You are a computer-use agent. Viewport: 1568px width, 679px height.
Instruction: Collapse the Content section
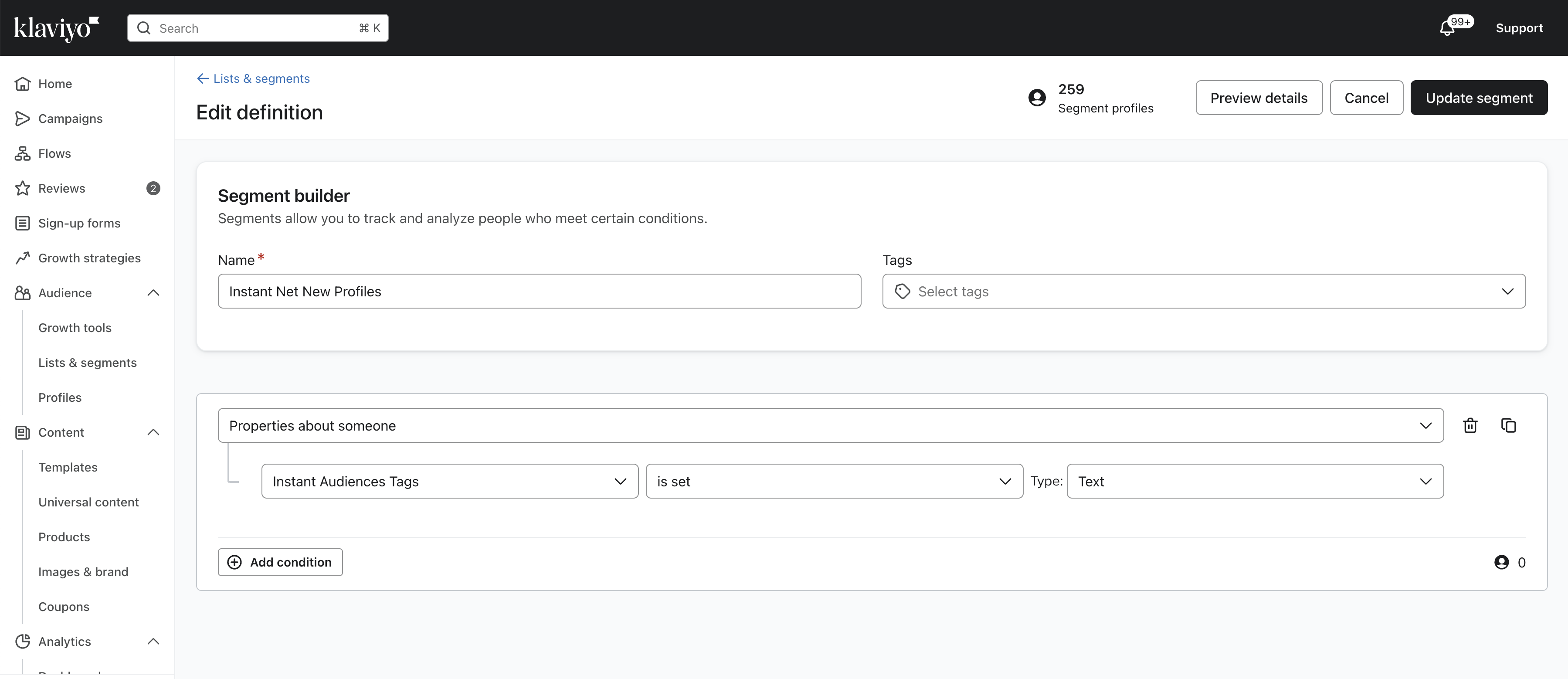click(x=153, y=432)
